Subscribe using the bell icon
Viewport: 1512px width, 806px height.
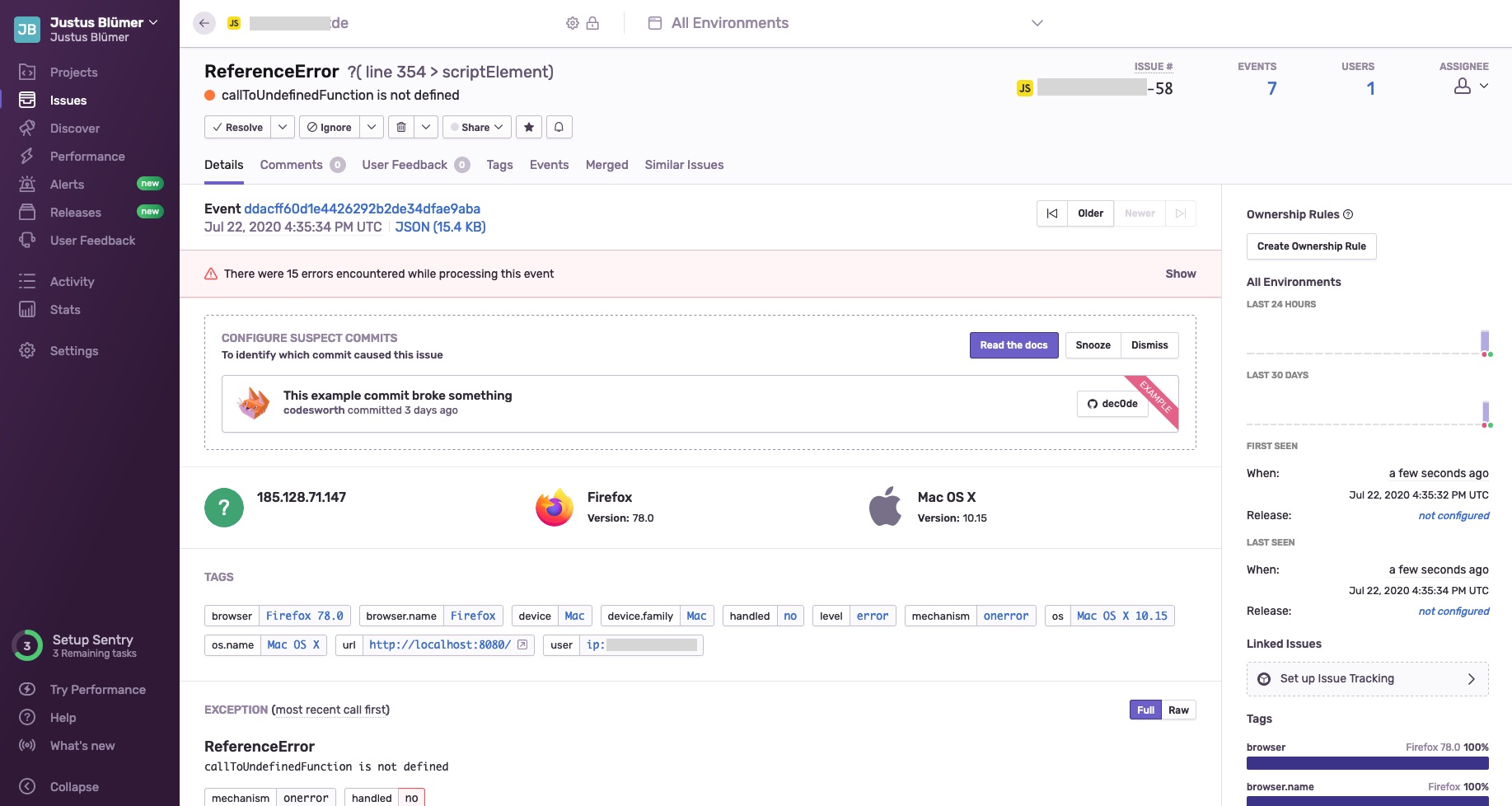point(559,127)
